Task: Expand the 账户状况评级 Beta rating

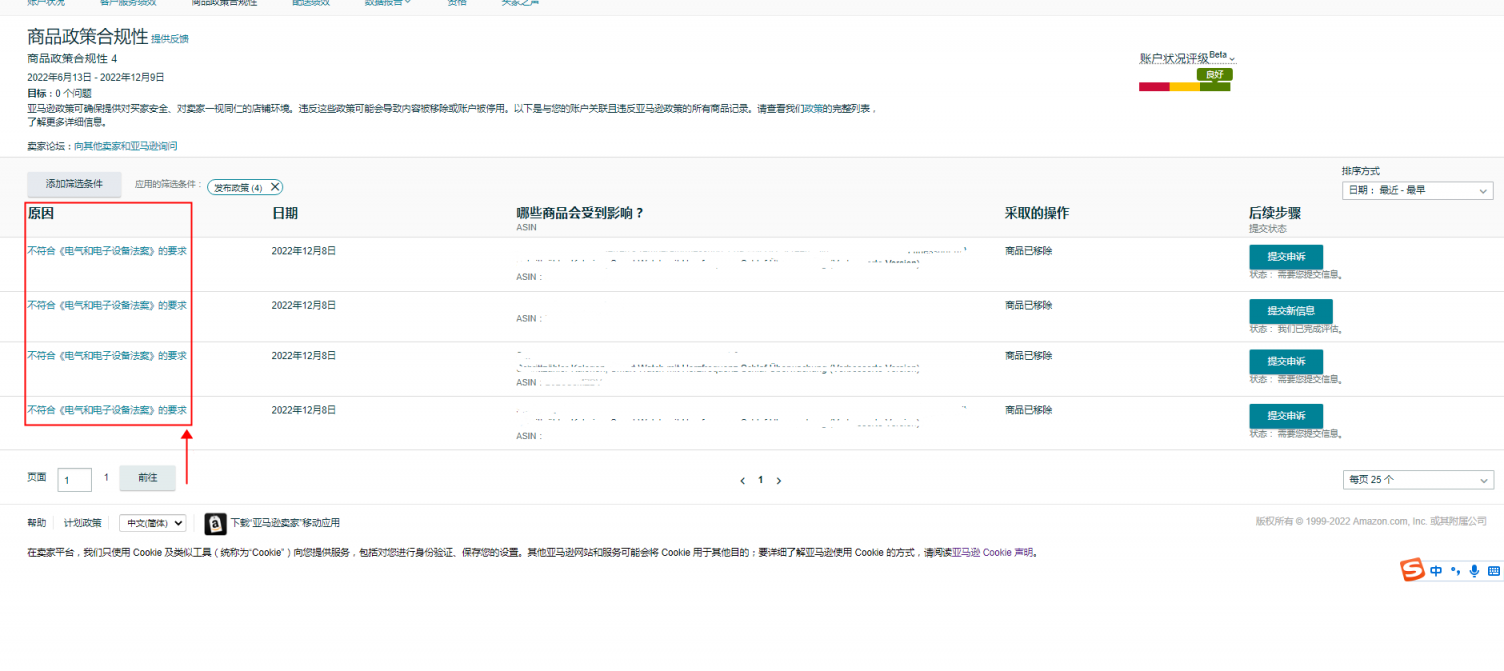Action: point(1187,59)
